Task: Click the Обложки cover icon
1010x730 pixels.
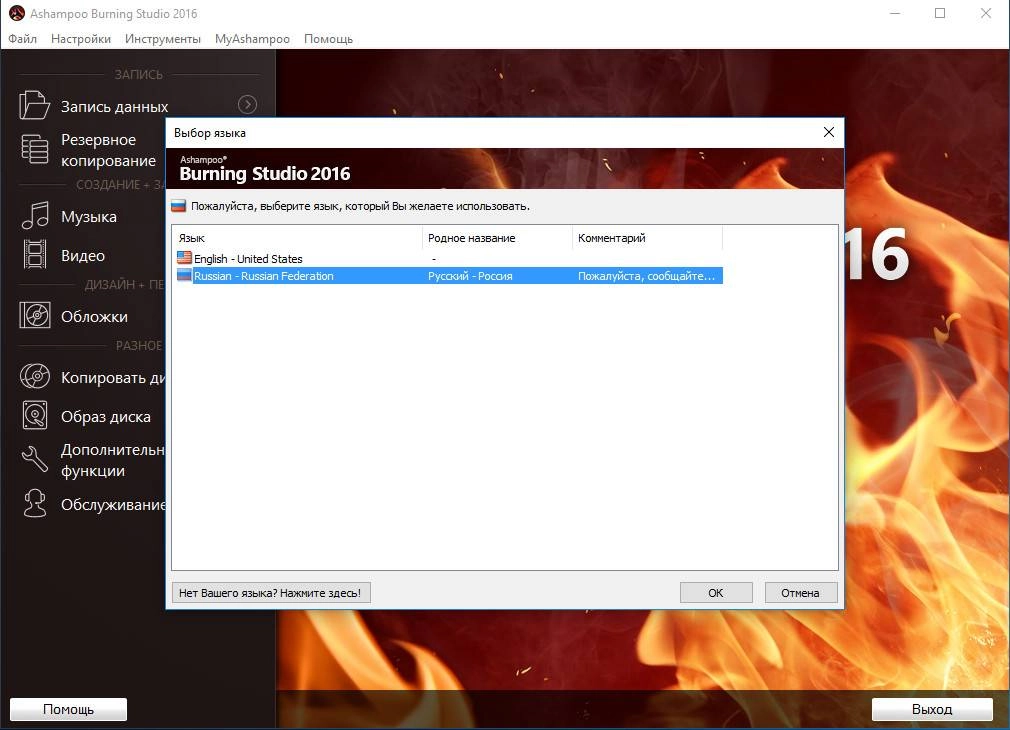Action: (35, 316)
